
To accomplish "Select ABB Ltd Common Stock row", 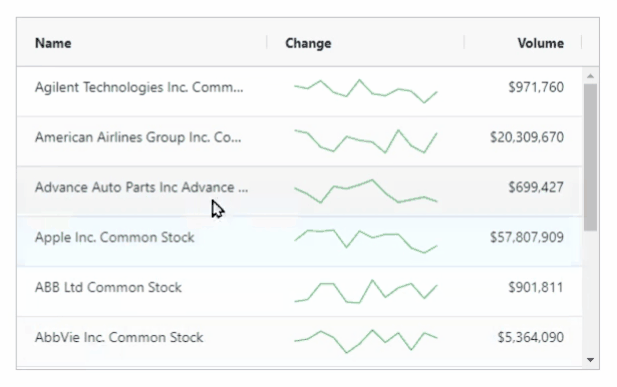I will click(x=299, y=291).
